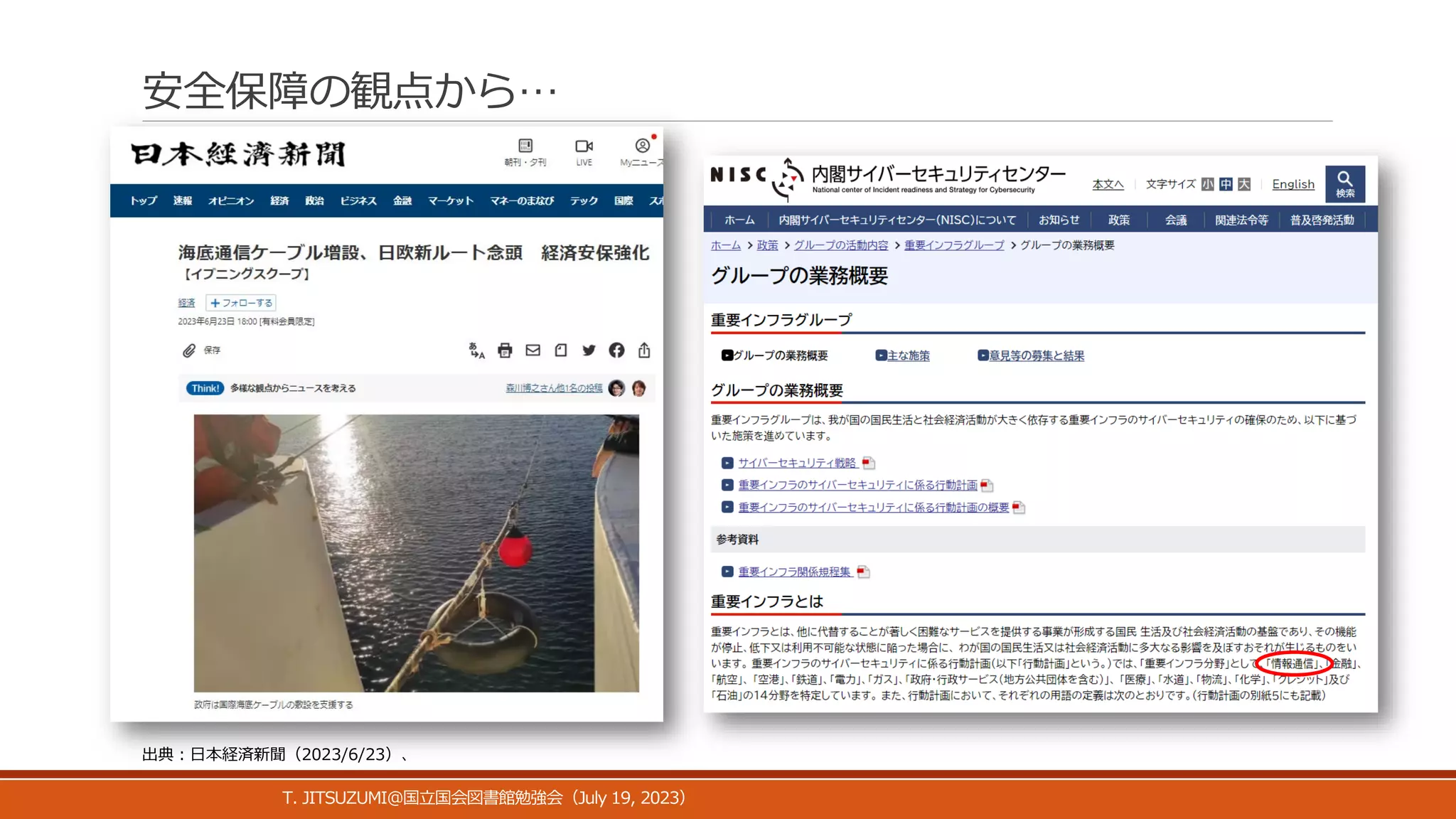The height and width of the screenshot is (819, 1456).
Task: Open 速報 in the Nikkei nav bar
Action: pos(183,200)
